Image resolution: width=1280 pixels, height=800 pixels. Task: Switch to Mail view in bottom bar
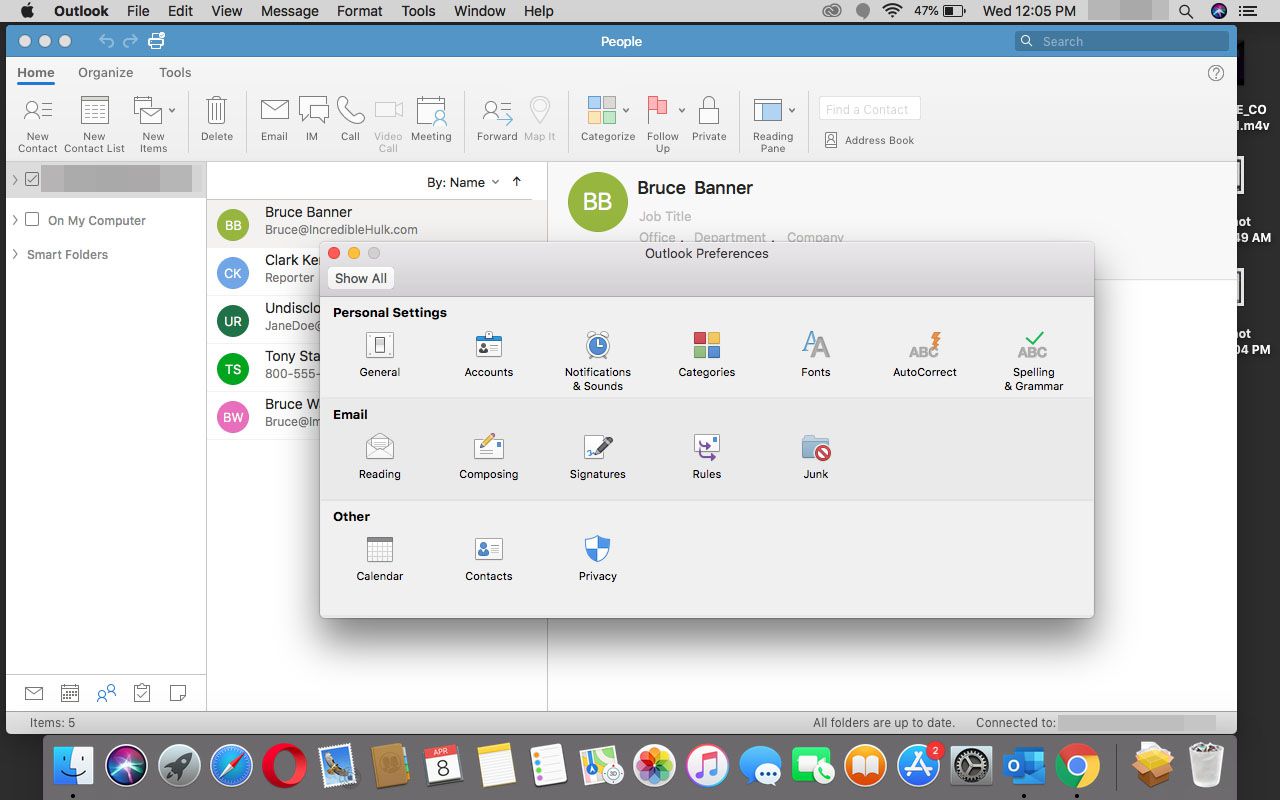point(34,693)
